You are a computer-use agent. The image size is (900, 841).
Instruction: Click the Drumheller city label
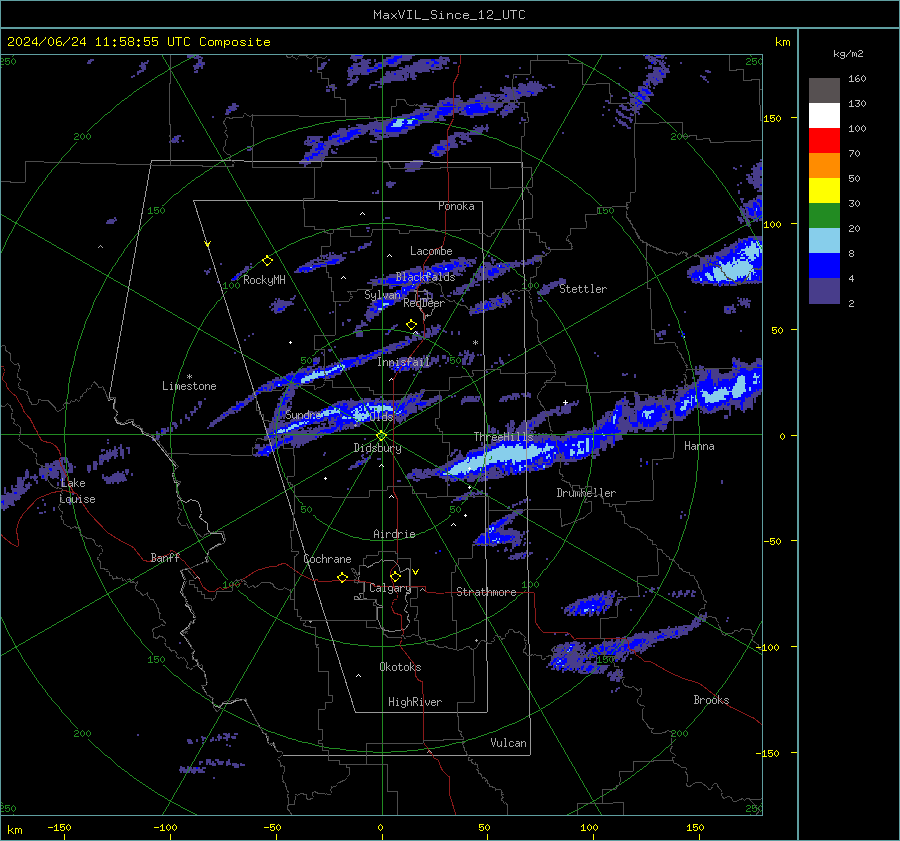tap(586, 493)
